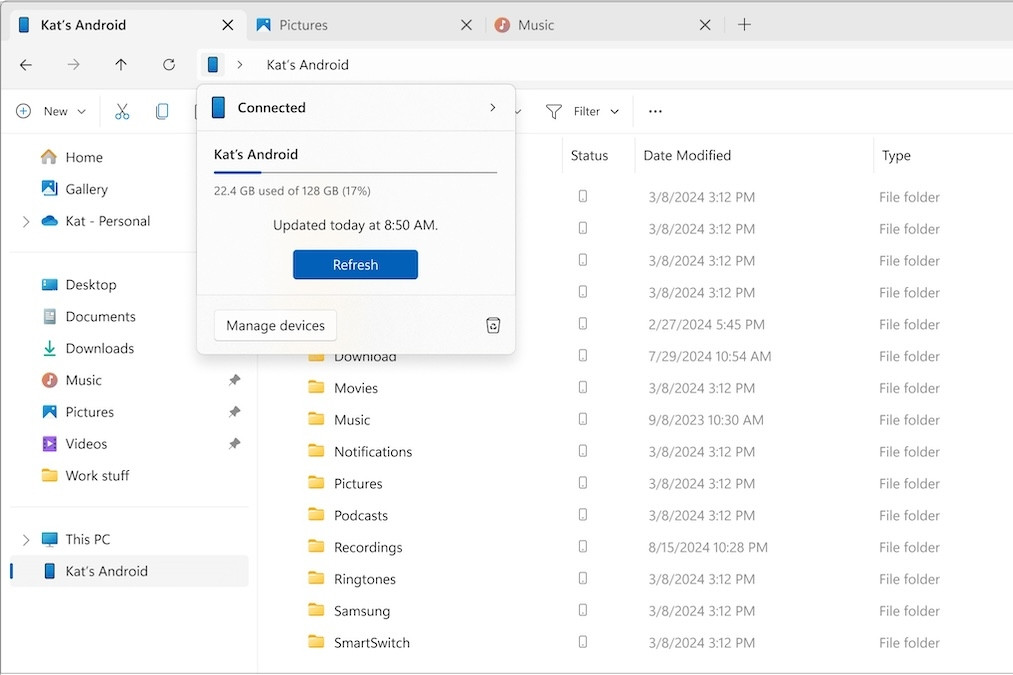Image resolution: width=1013 pixels, height=675 pixels.
Task: Switch to the Music tab
Action: click(x=536, y=25)
